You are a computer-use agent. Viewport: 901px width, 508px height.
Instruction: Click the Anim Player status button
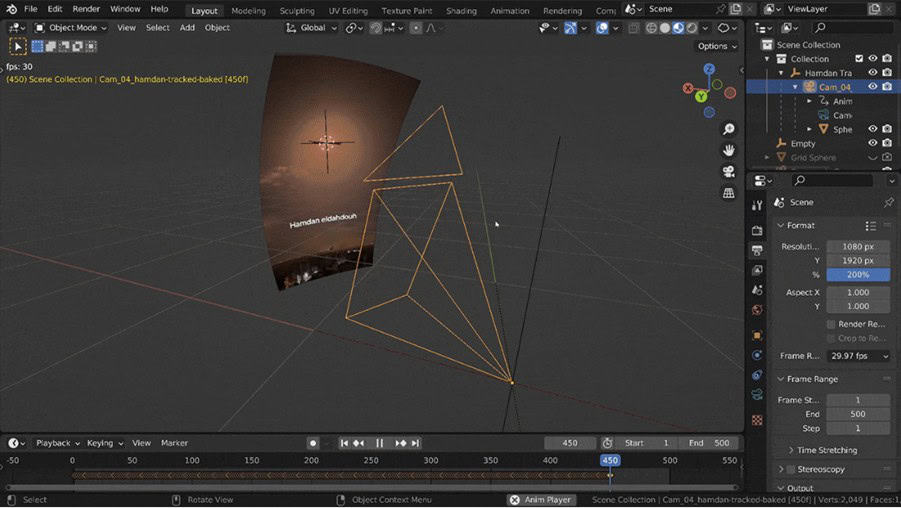click(x=540, y=500)
